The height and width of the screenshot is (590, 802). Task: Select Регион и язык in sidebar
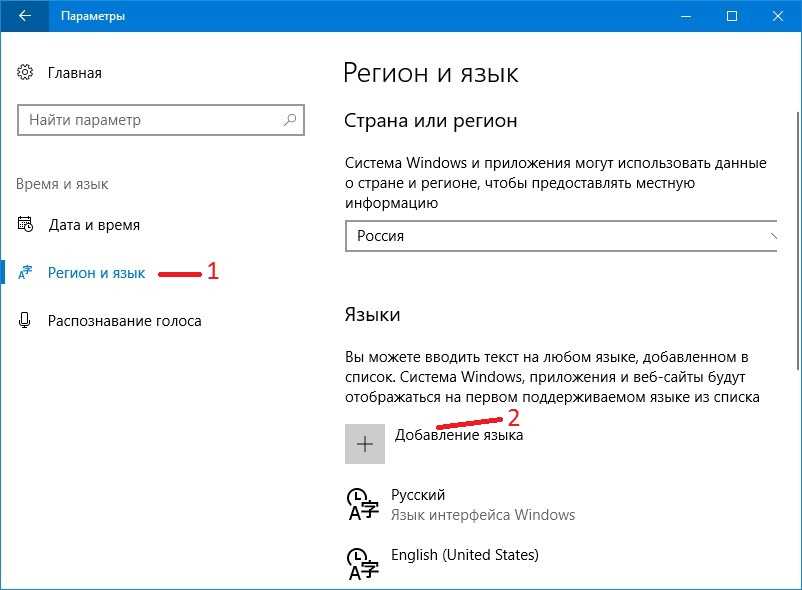tap(96, 273)
